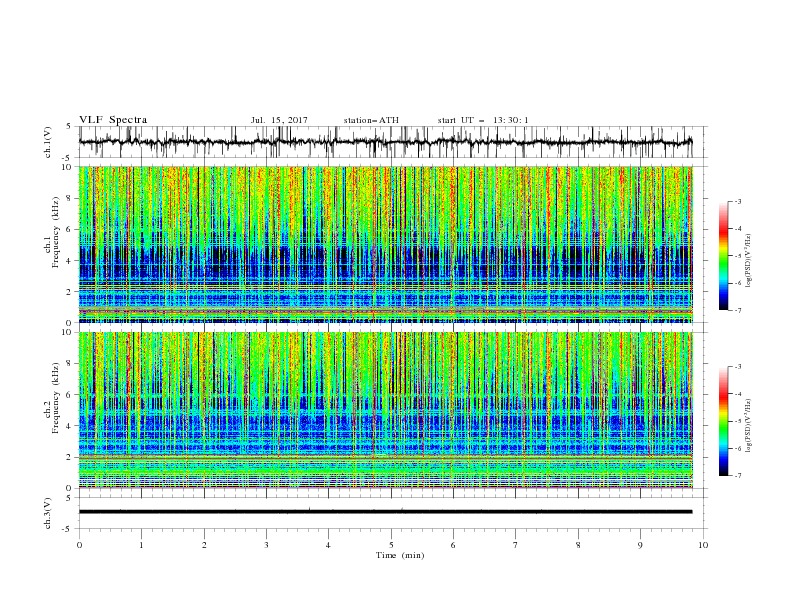Click the upper ch.1 color scale bar

724,255
